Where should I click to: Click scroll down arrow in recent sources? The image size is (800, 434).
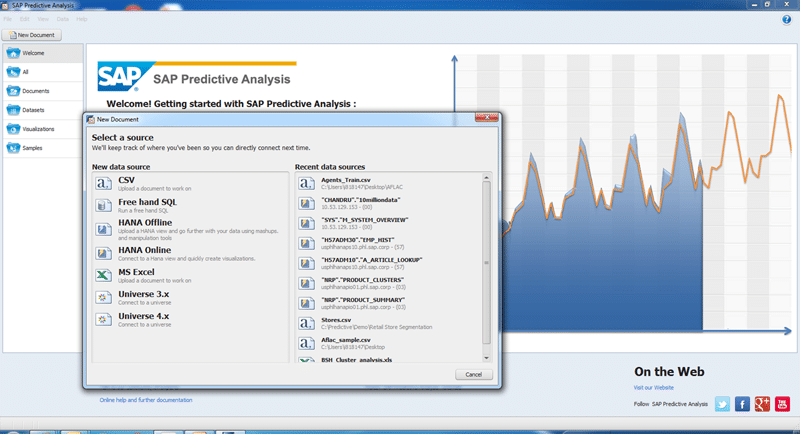pyautogui.click(x=486, y=358)
